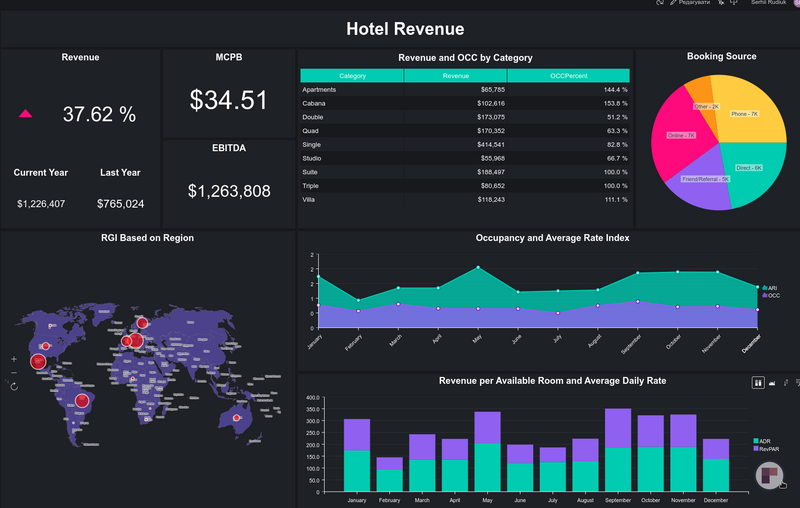Image resolution: width=800 pixels, height=508 pixels.
Task: Click the refresh icon in top bar
Action: click(660, 3)
